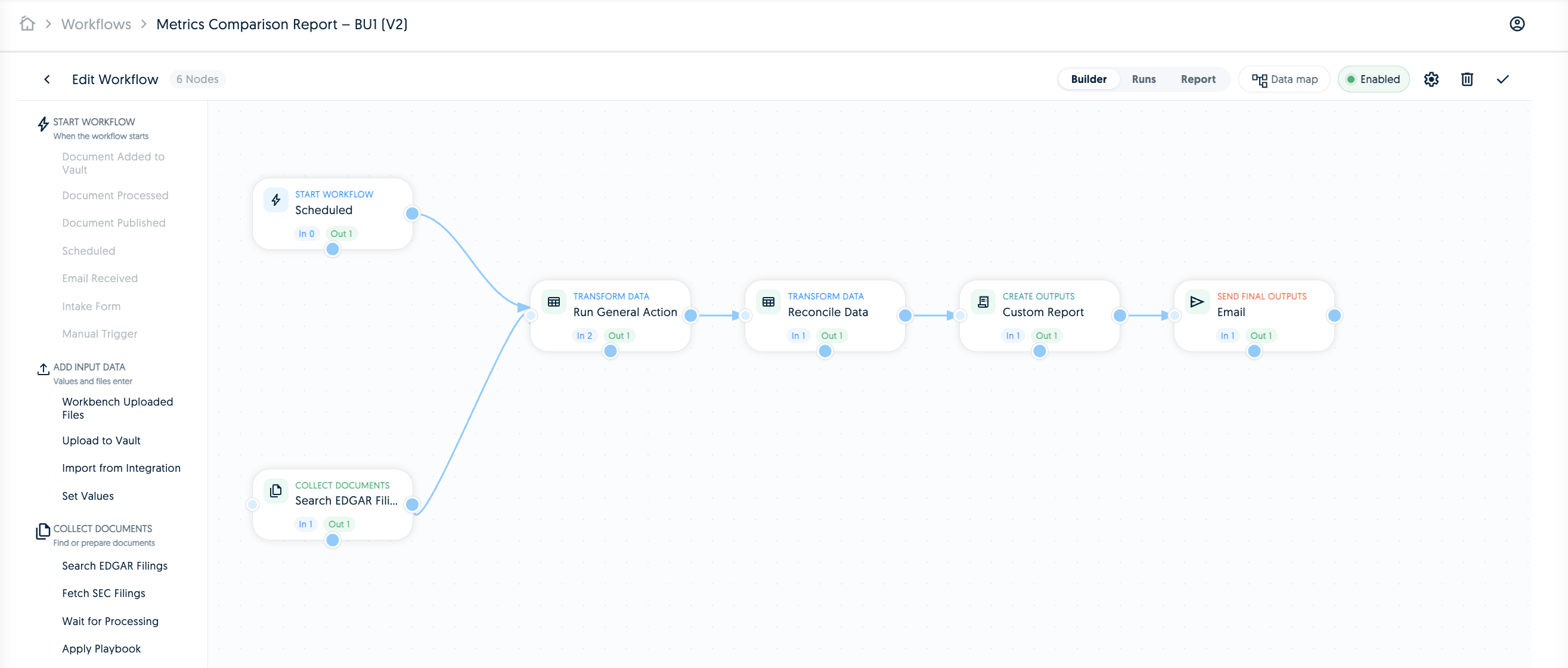This screenshot has width=1568, height=668.
Task: Delete workflow using trash icon
Action: point(1467,79)
